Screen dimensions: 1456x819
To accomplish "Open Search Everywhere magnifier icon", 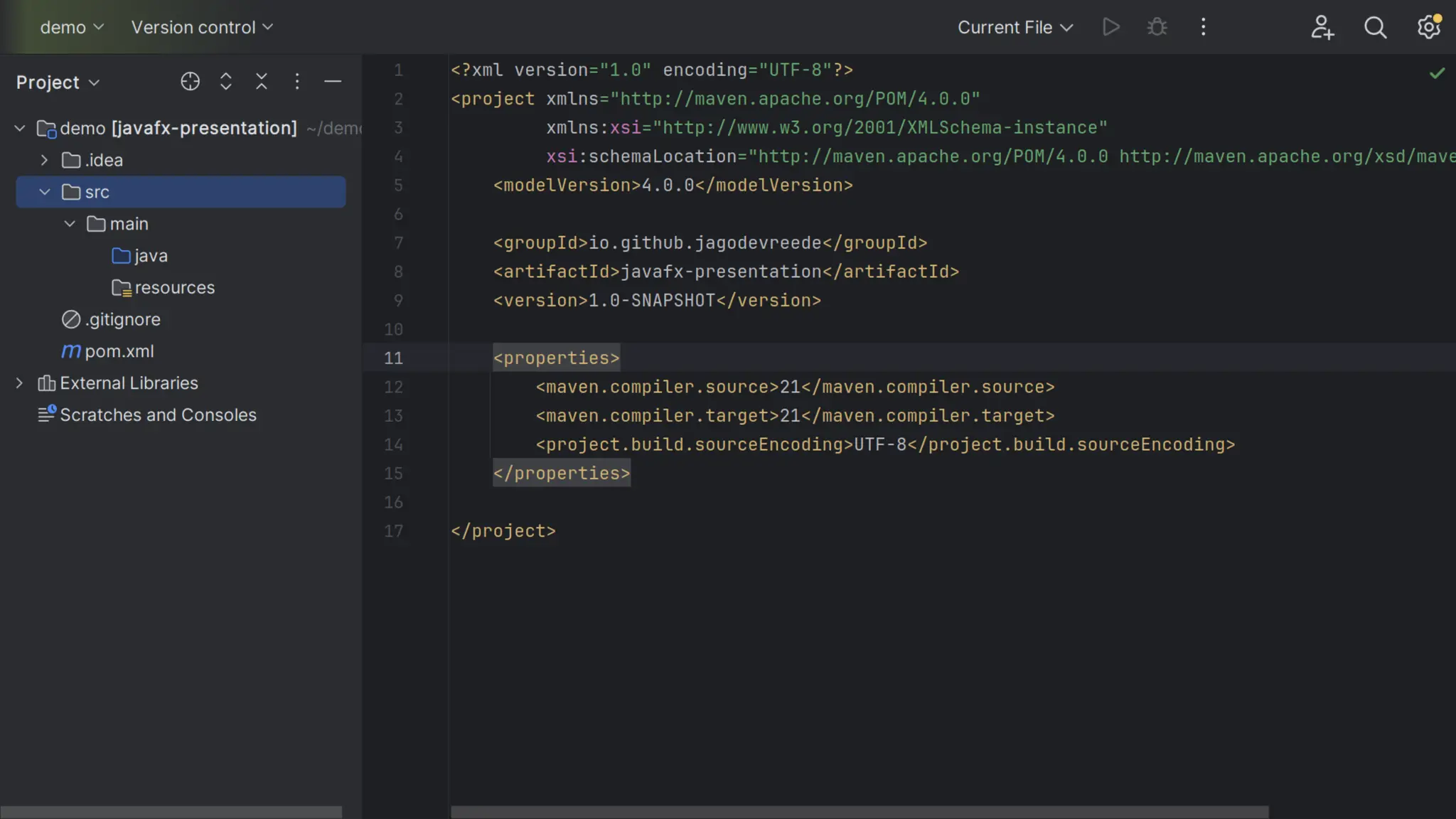I will (x=1375, y=27).
